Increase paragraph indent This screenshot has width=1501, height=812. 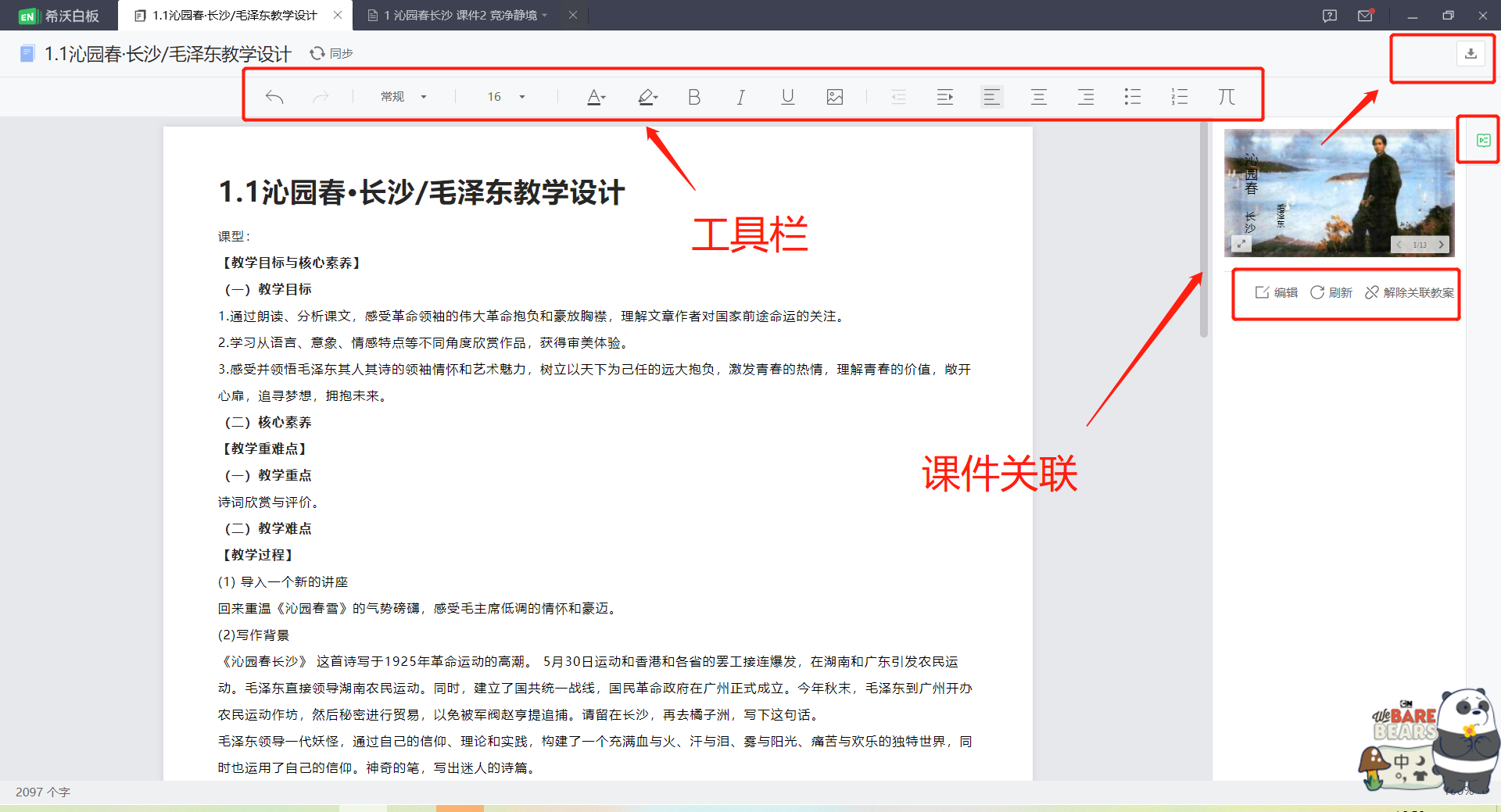point(945,97)
